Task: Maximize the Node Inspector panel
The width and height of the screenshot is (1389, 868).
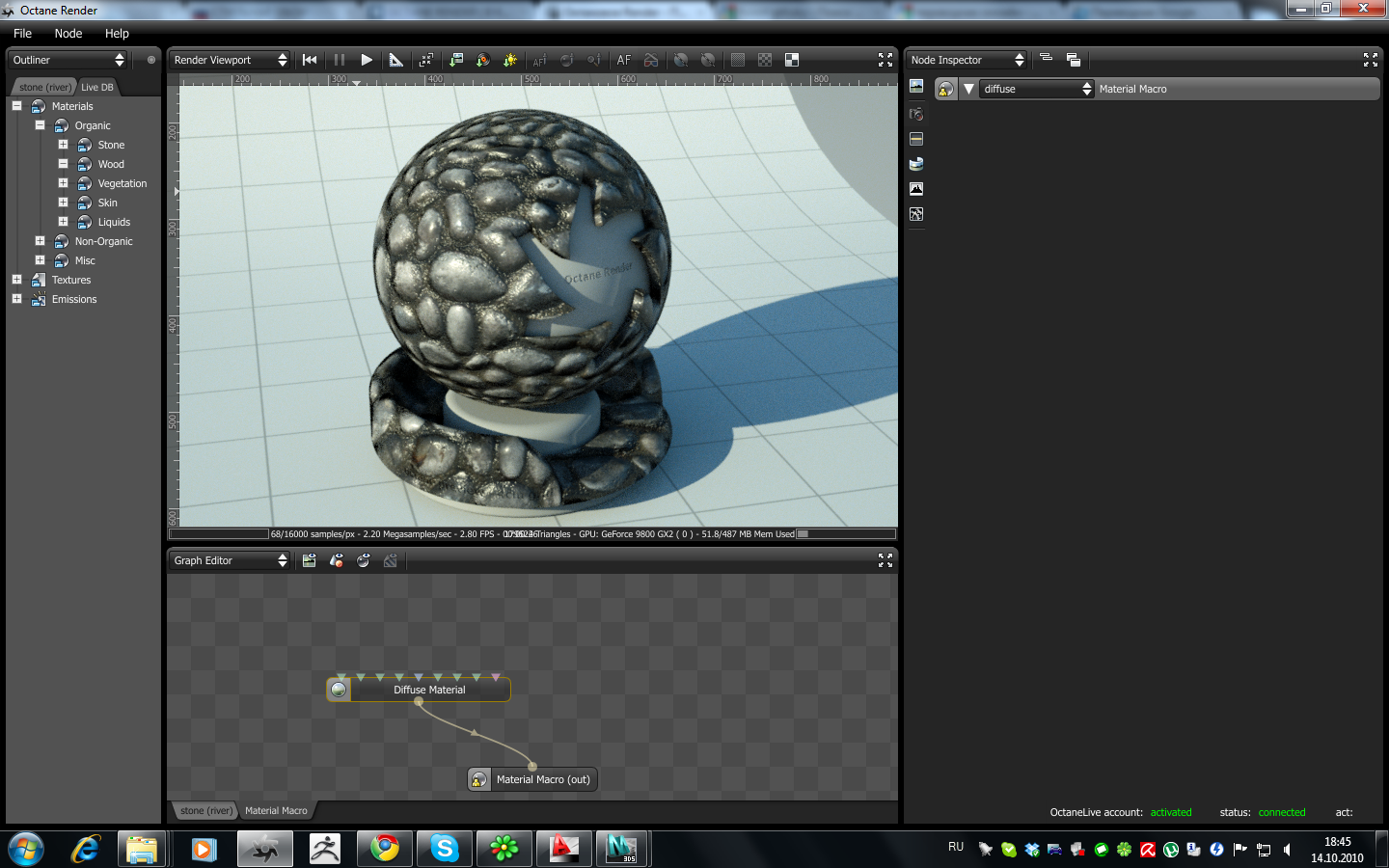Action: (1371, 60)
